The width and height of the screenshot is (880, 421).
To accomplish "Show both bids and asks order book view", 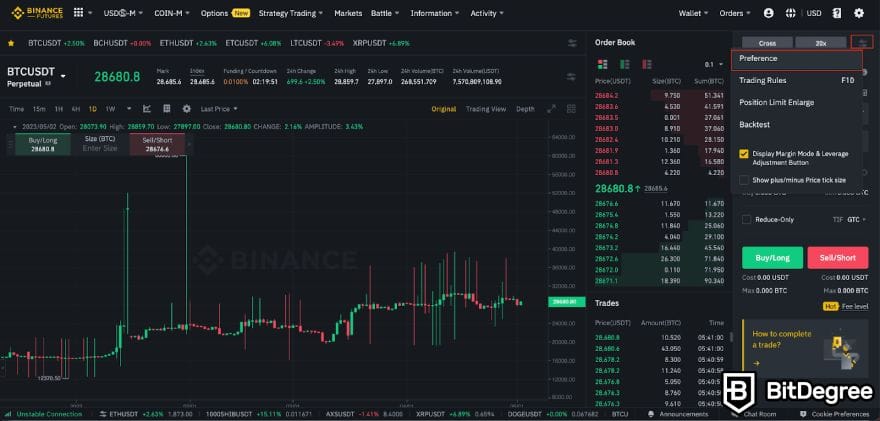I will 603,64.
